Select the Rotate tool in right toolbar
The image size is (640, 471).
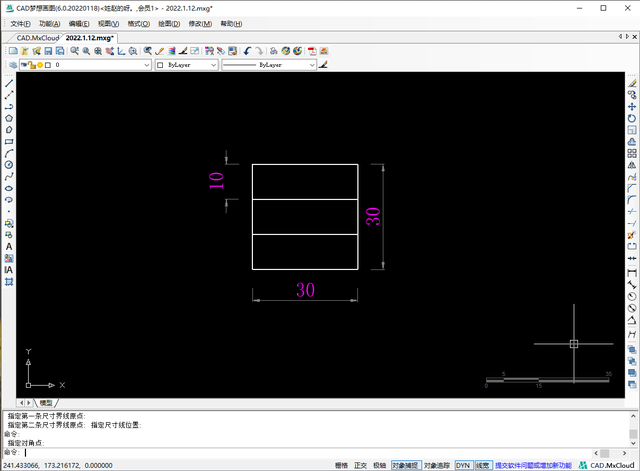point(632,118)
